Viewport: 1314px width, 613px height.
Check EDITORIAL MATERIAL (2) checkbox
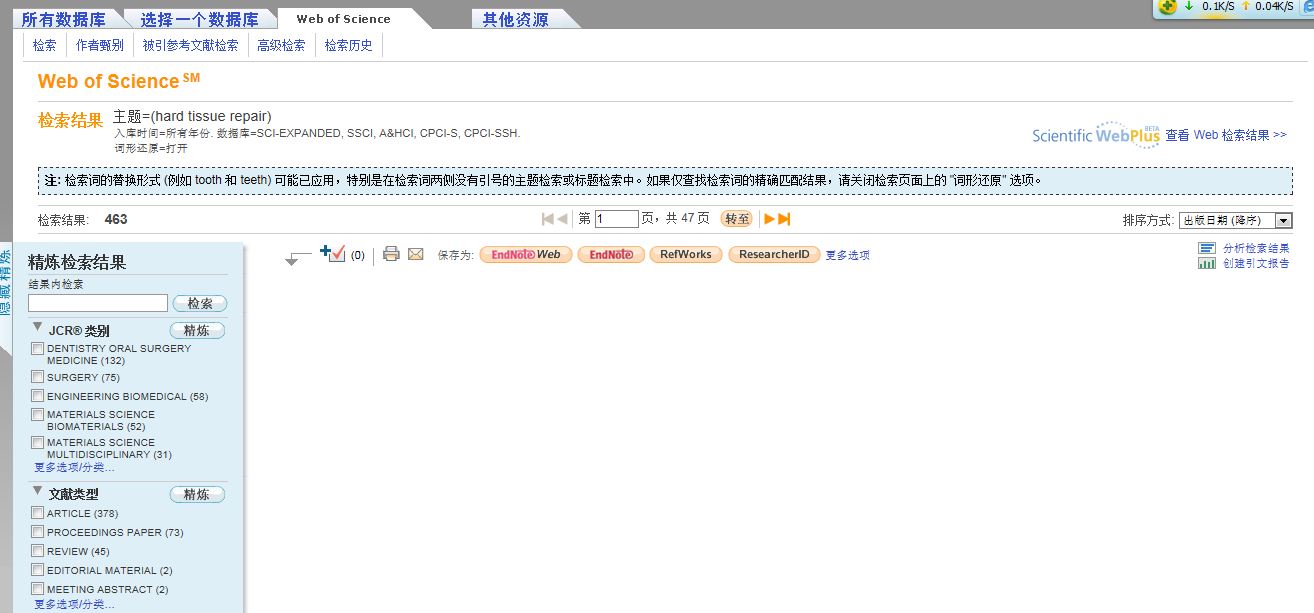pos(37,570)
